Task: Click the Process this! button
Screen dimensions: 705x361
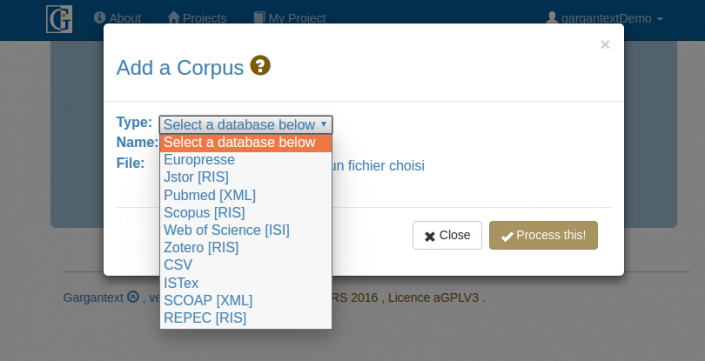Action: (543, 235)
